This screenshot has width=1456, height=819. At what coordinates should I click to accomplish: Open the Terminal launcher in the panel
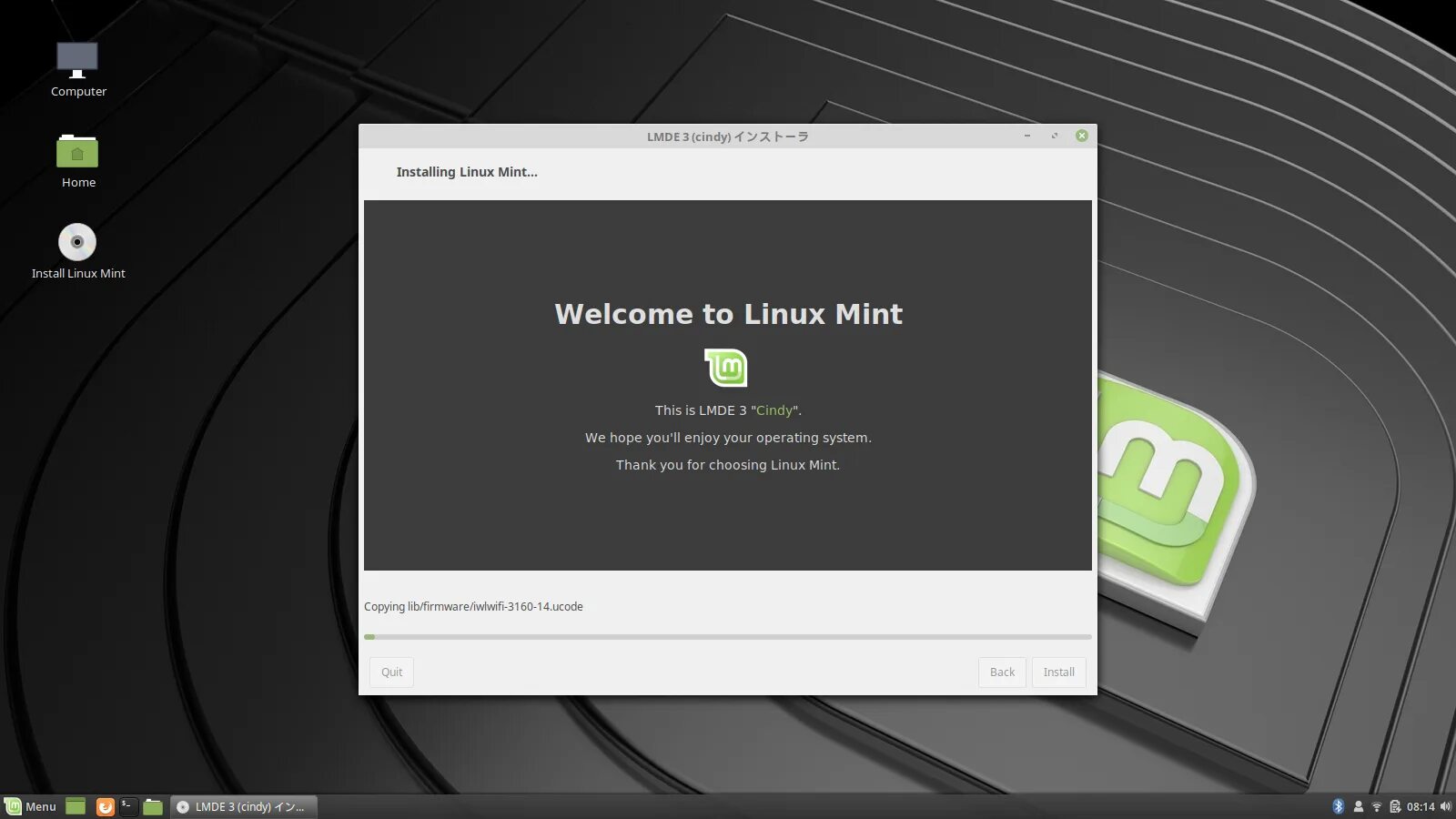[129, 806]
